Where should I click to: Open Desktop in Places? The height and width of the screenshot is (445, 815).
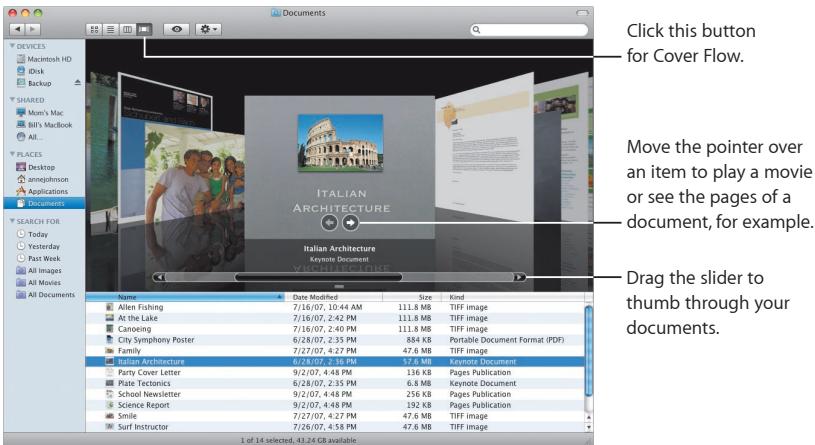pos(35,167)
